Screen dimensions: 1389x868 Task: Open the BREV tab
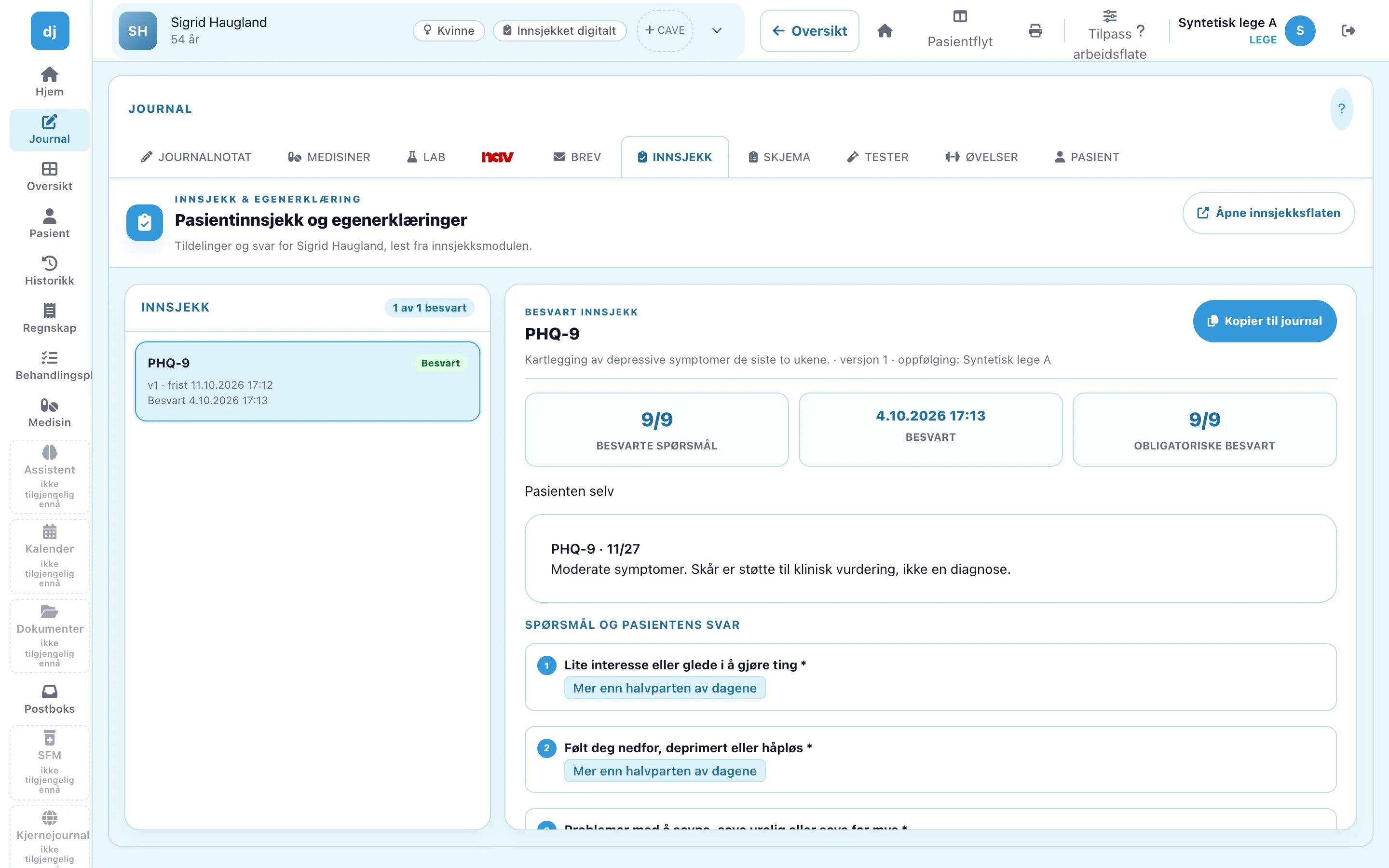tap(577, 157)
